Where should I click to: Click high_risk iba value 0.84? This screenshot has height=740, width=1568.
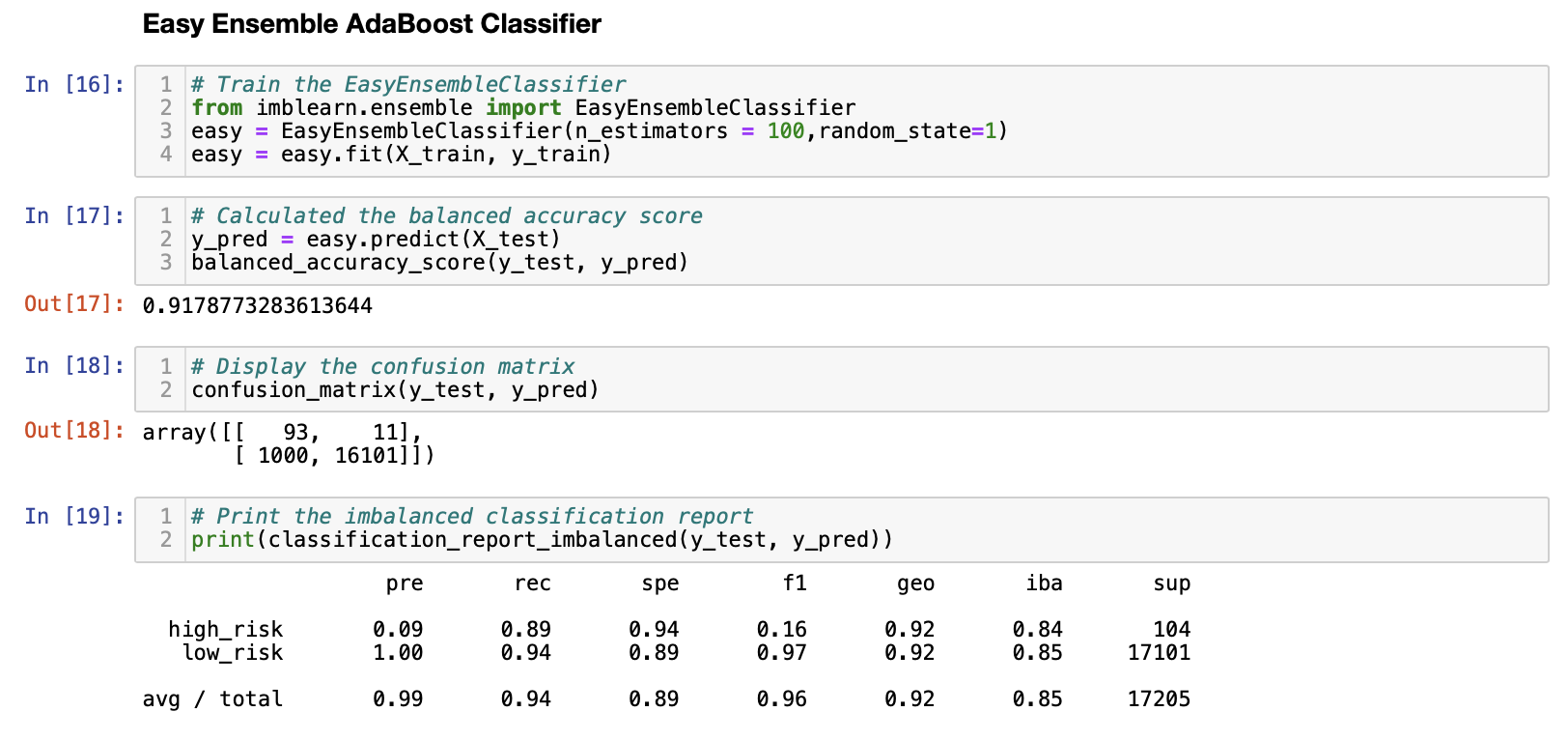[1037, 629]
